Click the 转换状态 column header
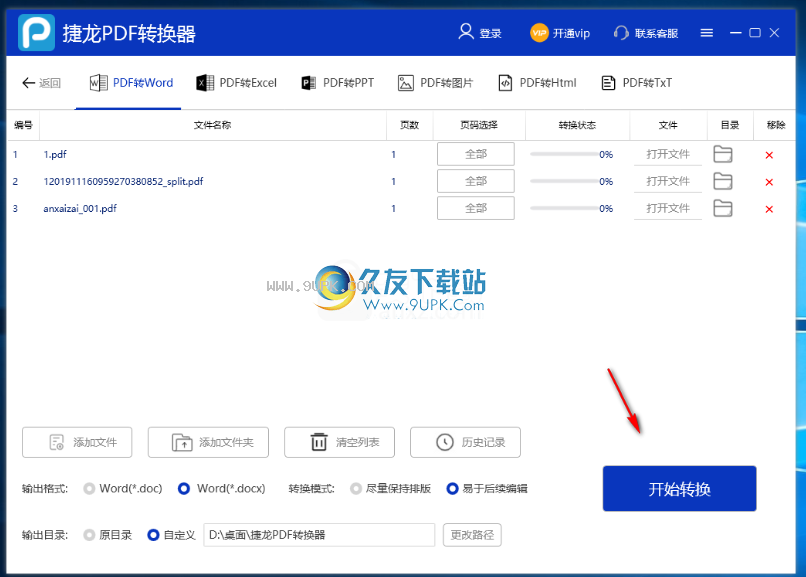 click(577, 125)
